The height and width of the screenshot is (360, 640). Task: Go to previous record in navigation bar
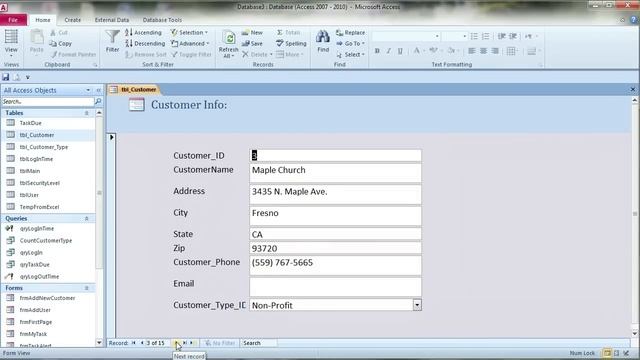click(142, 343)
